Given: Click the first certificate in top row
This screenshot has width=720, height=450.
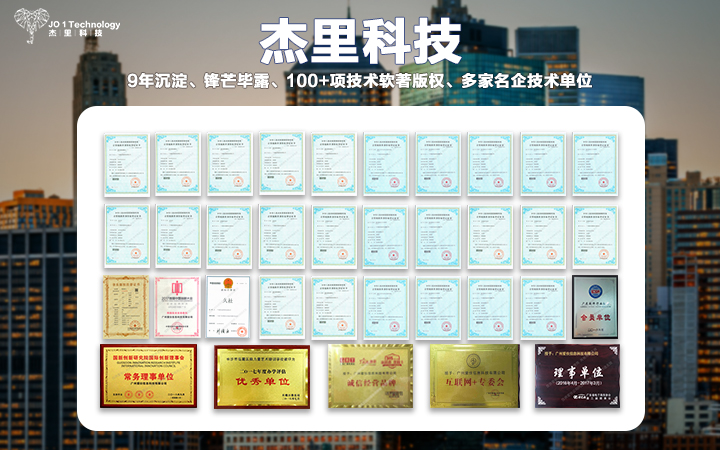Looking at the screenshot, I should pyautogui.click(x=125, y=162).
